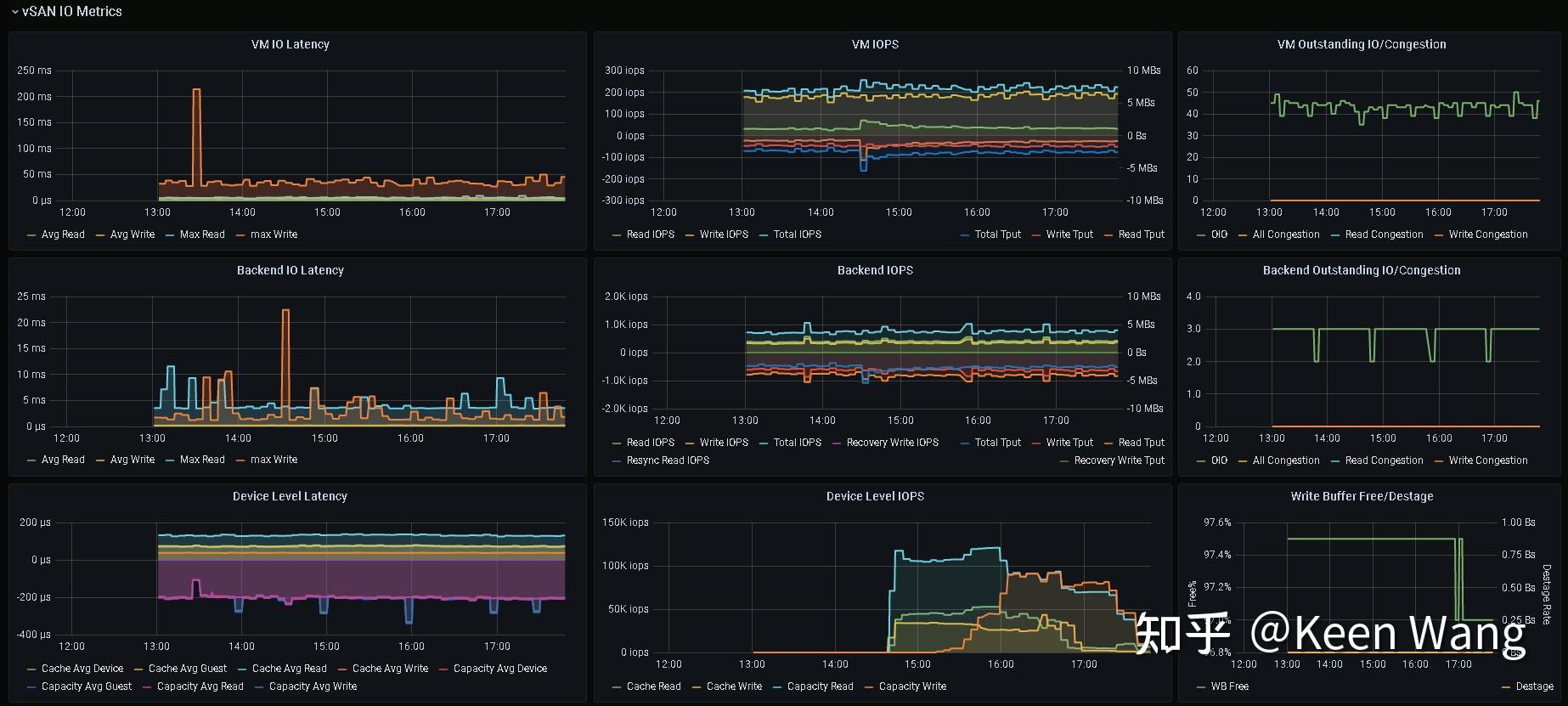
Task: Click Capacity Avg Read legend color icon
Action: [147, 686]
